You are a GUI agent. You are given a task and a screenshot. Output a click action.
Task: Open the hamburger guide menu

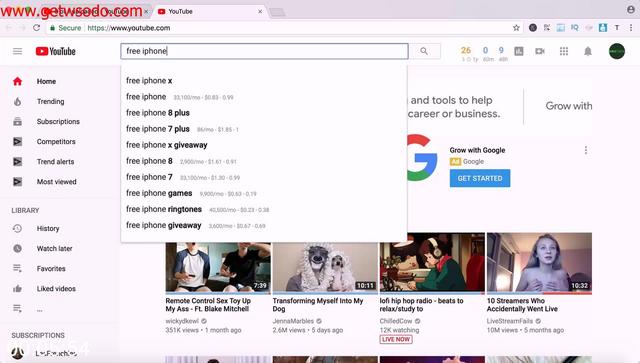point(17,51)
